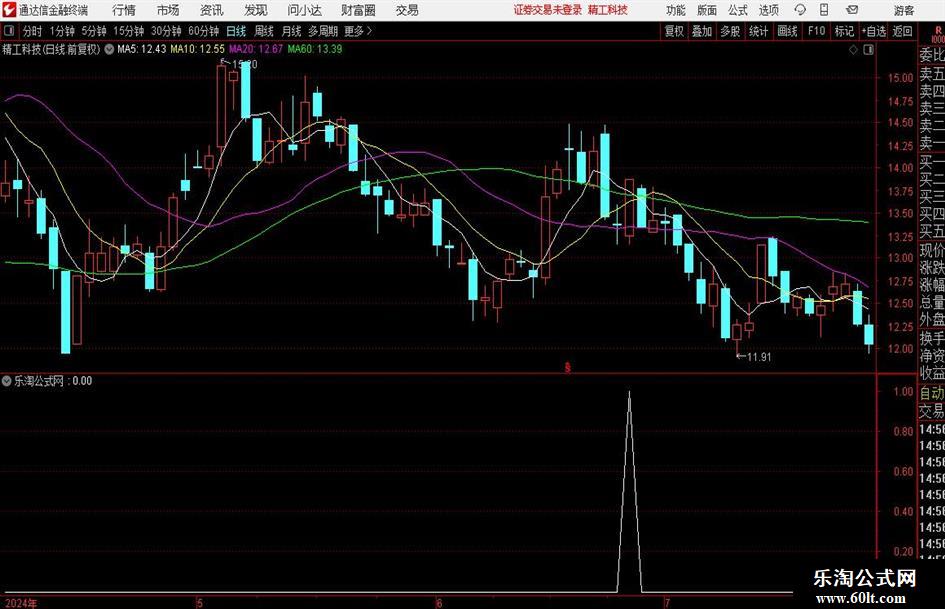The image size is (945, 609).
Task: Click the 复权 button
Action: 674,31
